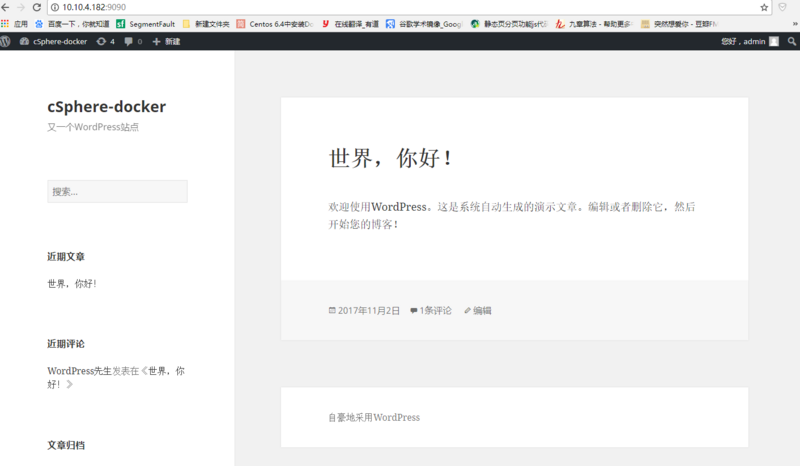Click the admin bar search magnifier
The width and height of the screenshot is (800, 466).
pyautogui.click(x=791, y=41)
